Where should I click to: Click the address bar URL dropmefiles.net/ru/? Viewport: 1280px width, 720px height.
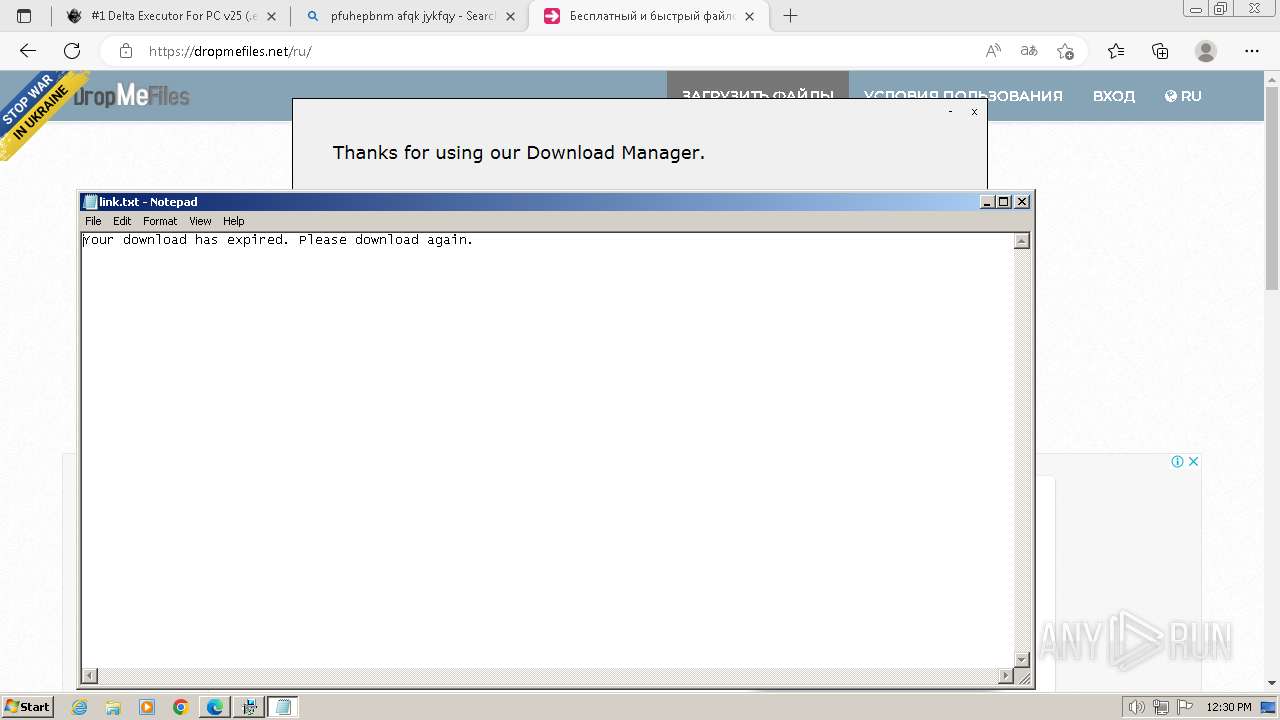pyautogui.click(x=230, y=51)
